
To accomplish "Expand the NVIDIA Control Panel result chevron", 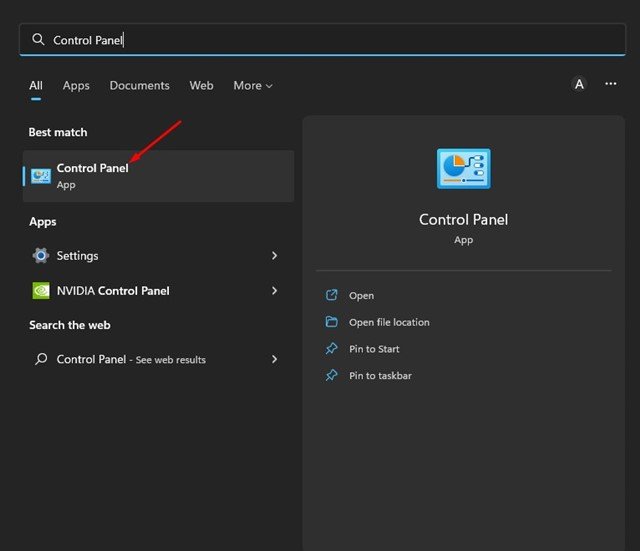I will (274, 291).
